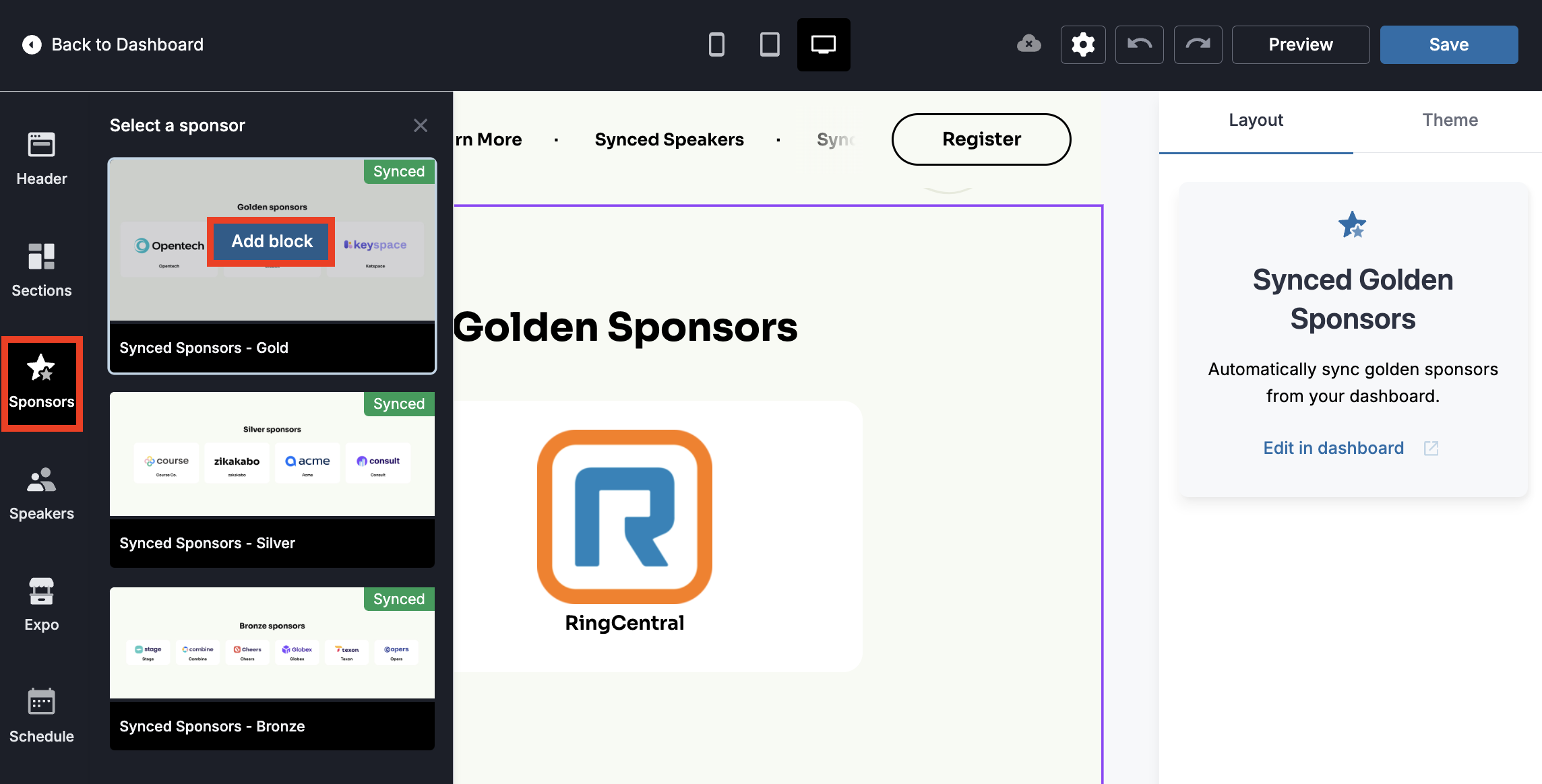
Task: Save the page
Action: click(x=1449, y=44)
